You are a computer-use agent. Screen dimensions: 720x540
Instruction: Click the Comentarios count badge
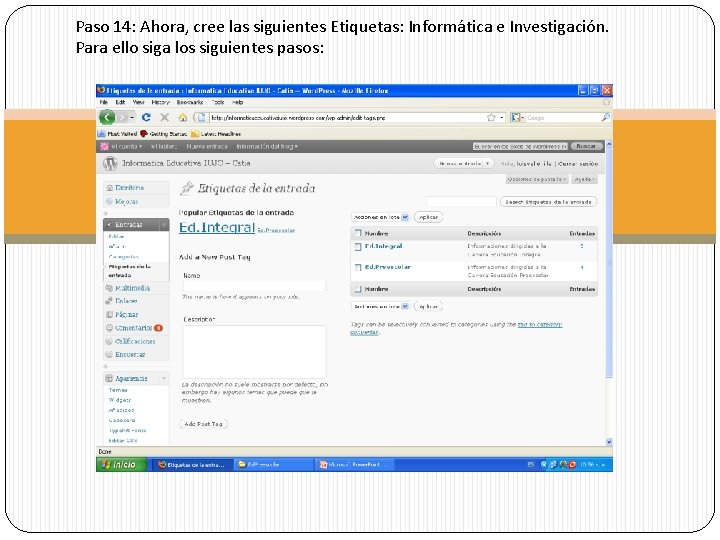[158, 328]
